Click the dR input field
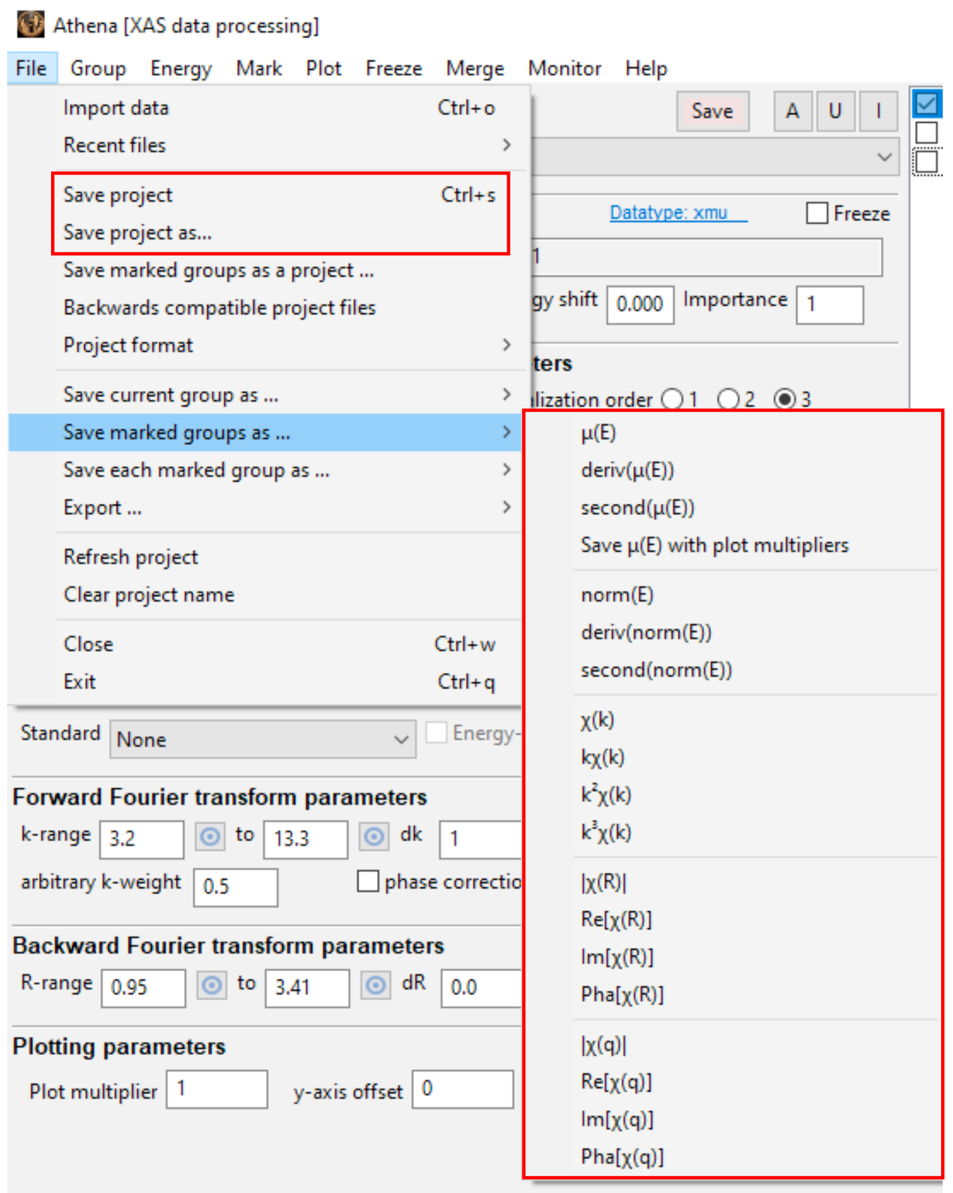 tap(481, 988)
